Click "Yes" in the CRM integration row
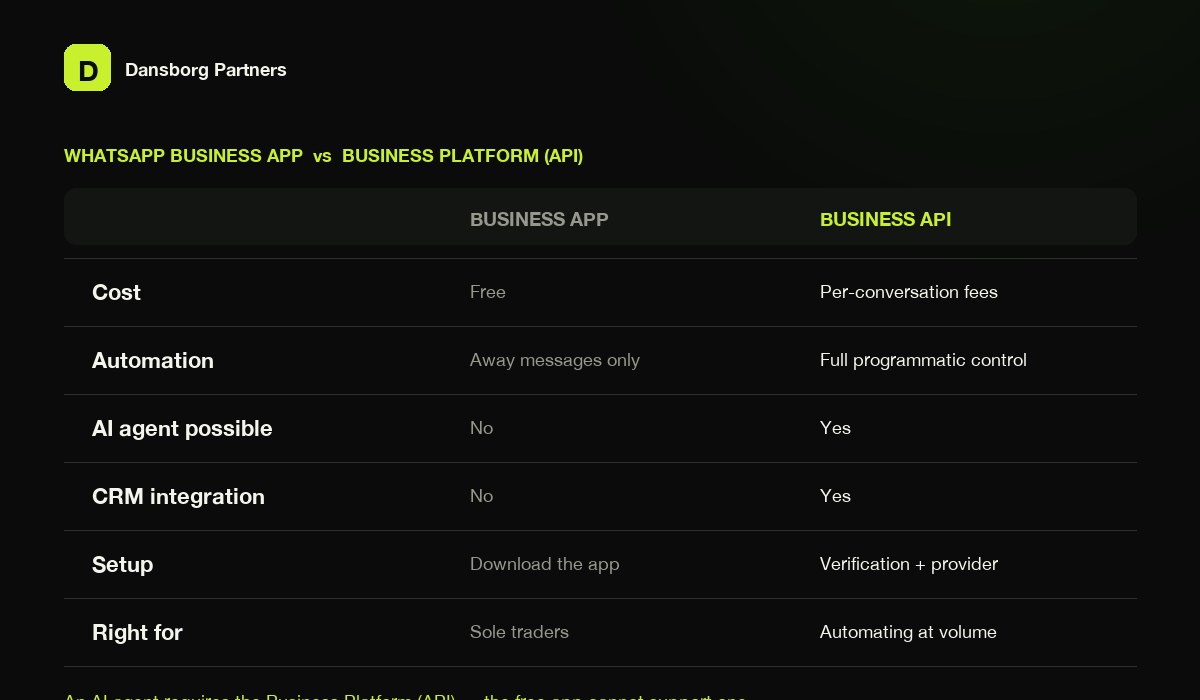The width and height of the screenshot is (1200, 700). pos(835,496)
